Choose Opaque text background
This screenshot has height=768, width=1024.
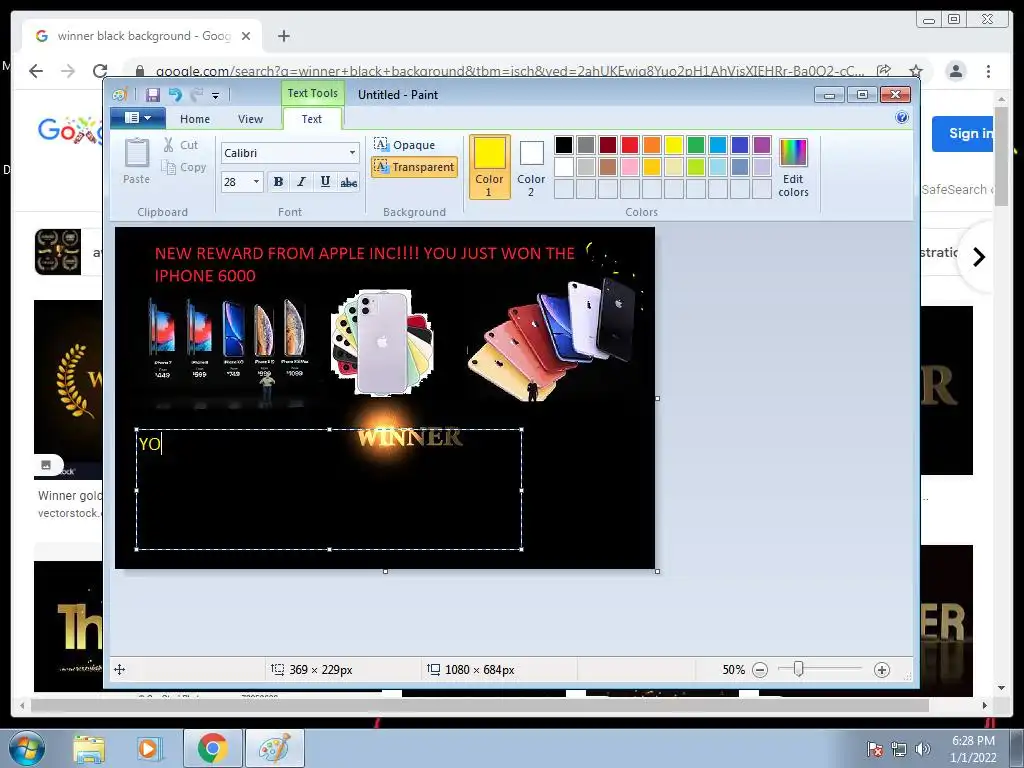[404, 144]
